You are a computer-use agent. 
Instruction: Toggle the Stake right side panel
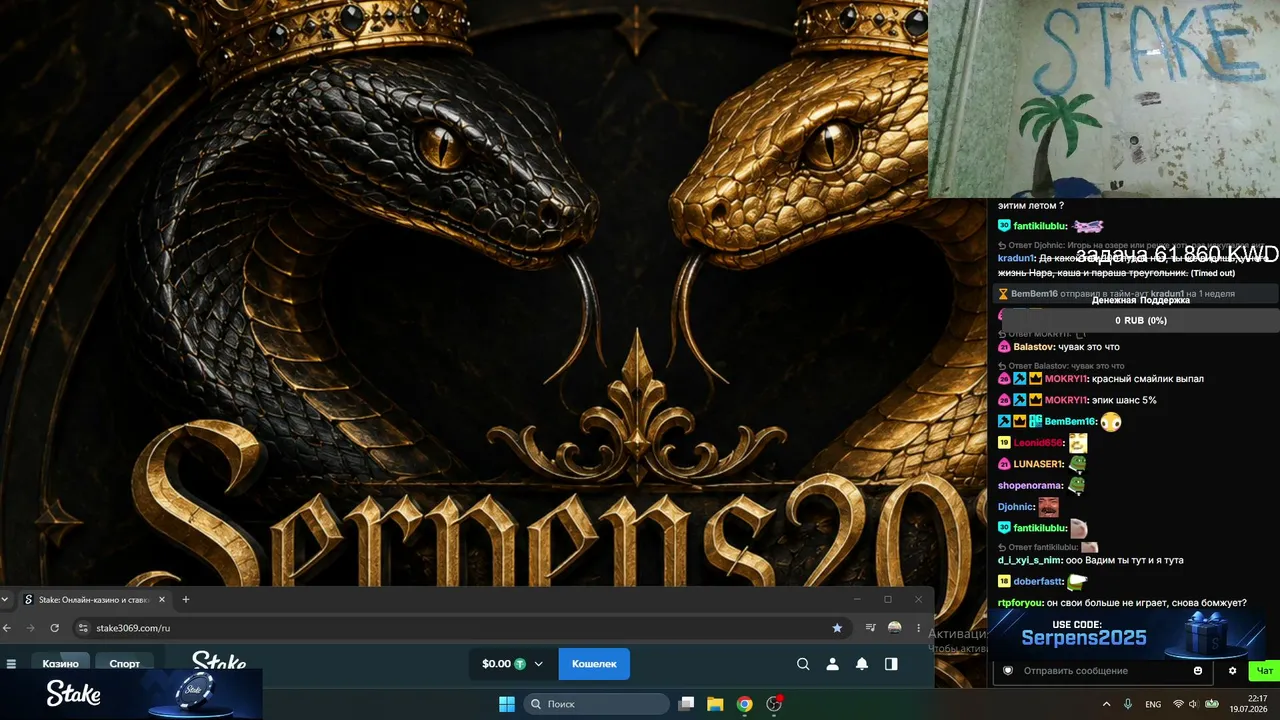point(891,664)
